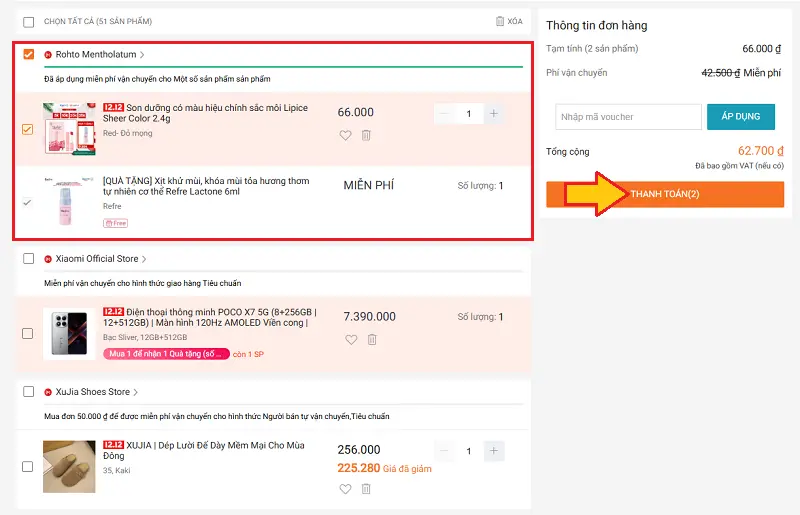
Task: Open Rohto Mentholatum store via chevron
Action: [142, 55]
